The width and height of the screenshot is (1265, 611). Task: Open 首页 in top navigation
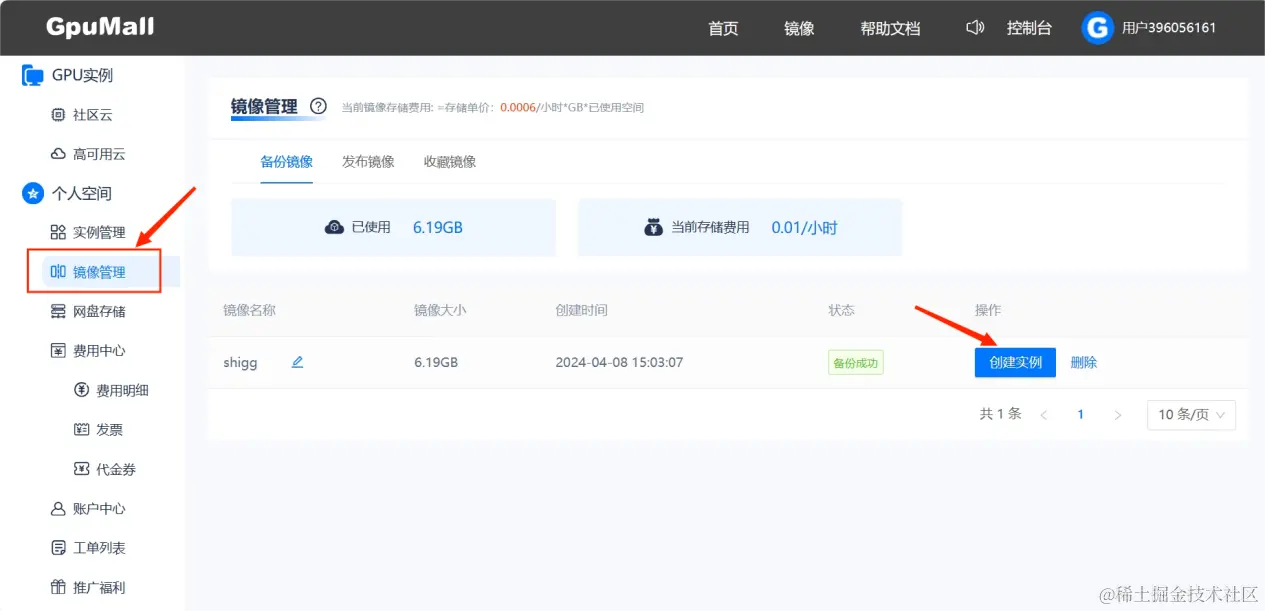pyautogui.click(x=723, y=28)
